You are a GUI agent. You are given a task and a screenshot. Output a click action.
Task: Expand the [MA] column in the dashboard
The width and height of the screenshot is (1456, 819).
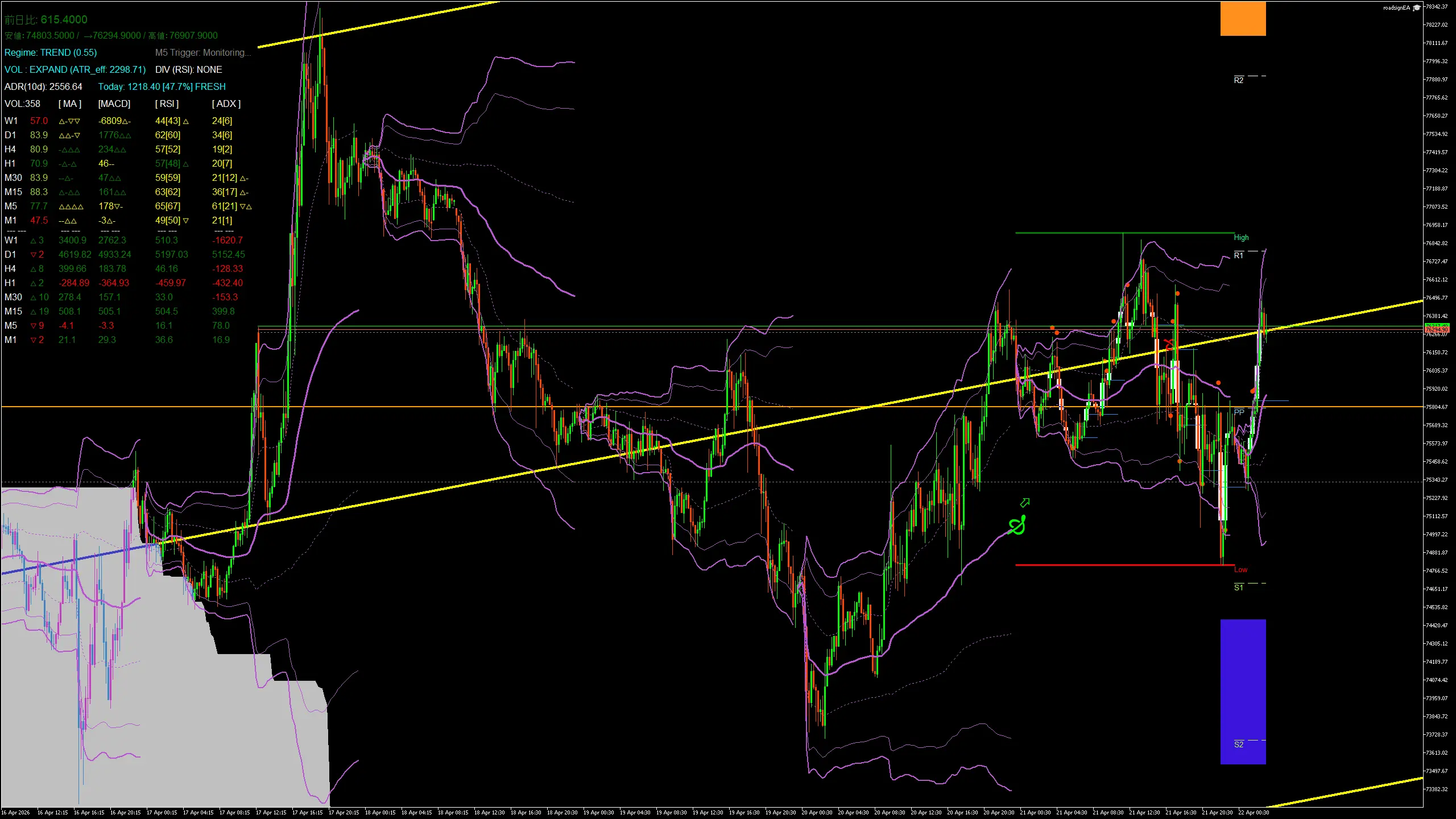coord(69,104)
